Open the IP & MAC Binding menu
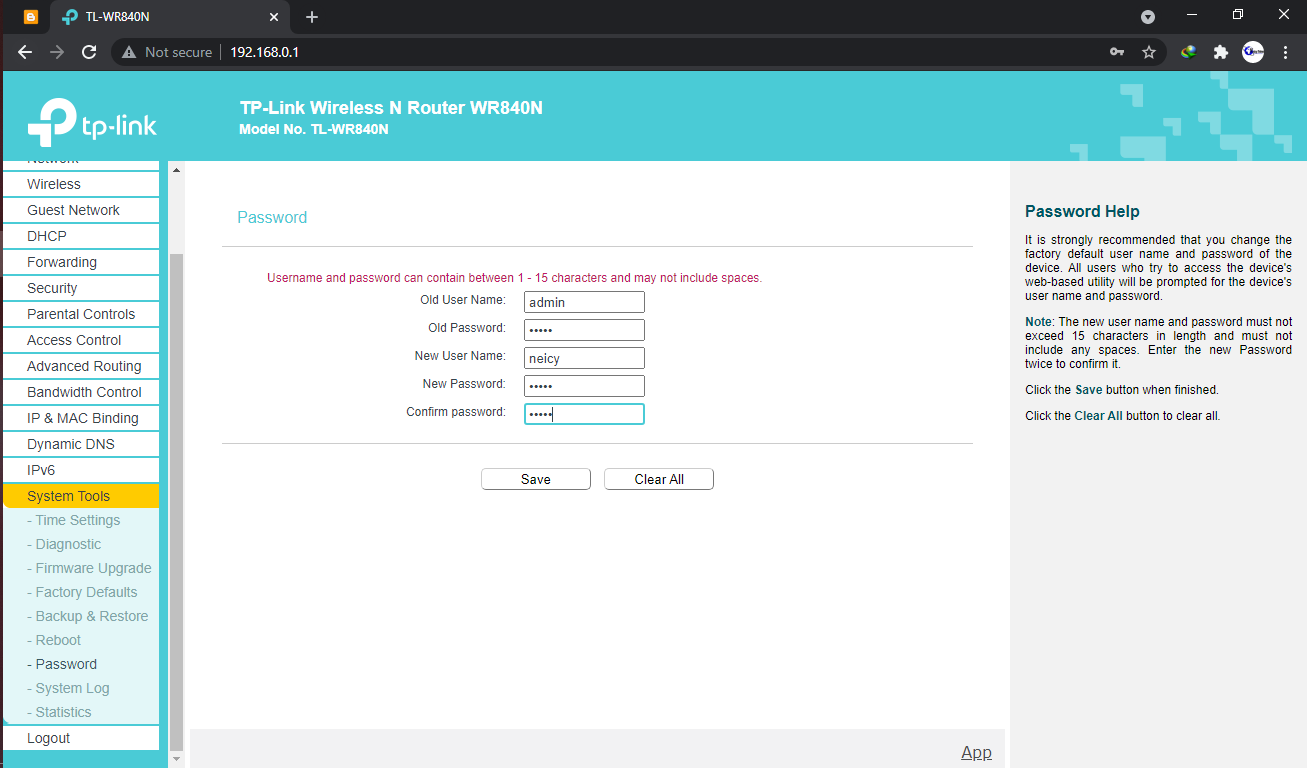Screen dimensions: 1307x768 tap(80, 418)
